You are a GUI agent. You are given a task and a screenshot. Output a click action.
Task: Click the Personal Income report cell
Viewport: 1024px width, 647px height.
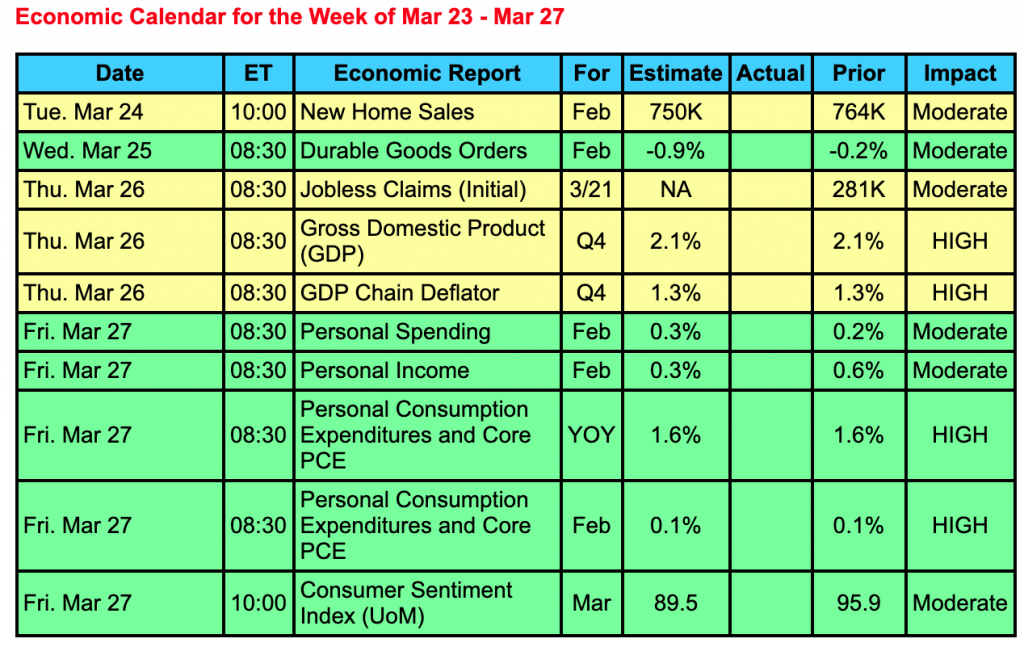click(384, 370)
